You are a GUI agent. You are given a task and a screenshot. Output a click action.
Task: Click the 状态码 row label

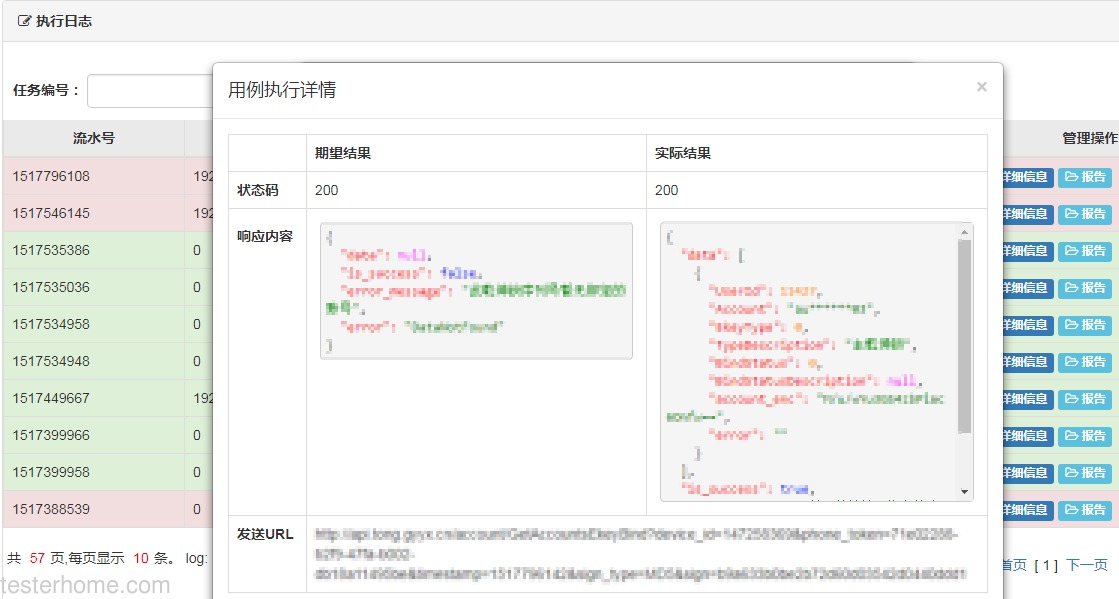click(258, 191)
